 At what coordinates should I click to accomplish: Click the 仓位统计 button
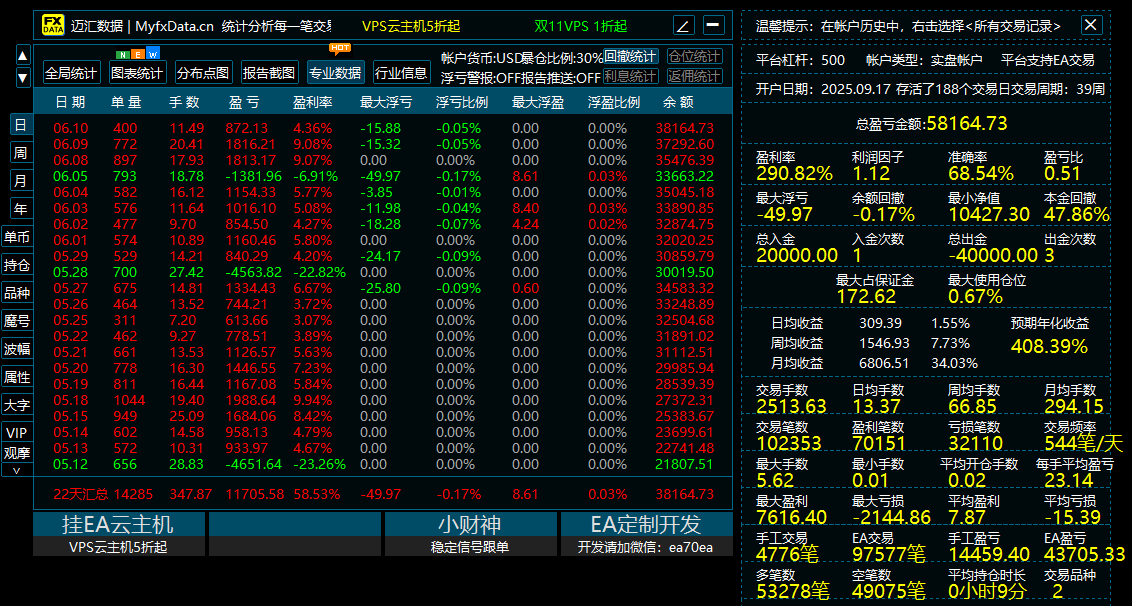tap(695, 56)
